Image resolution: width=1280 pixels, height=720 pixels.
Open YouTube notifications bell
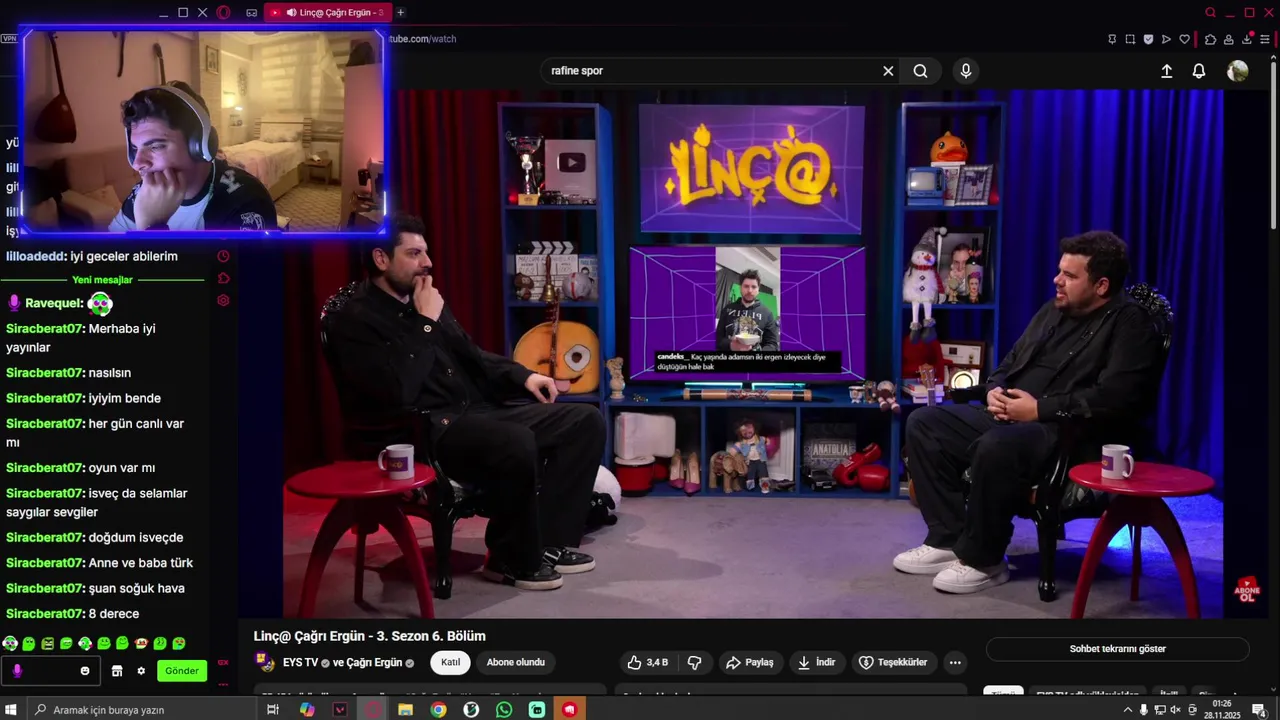click(1198, 71)
